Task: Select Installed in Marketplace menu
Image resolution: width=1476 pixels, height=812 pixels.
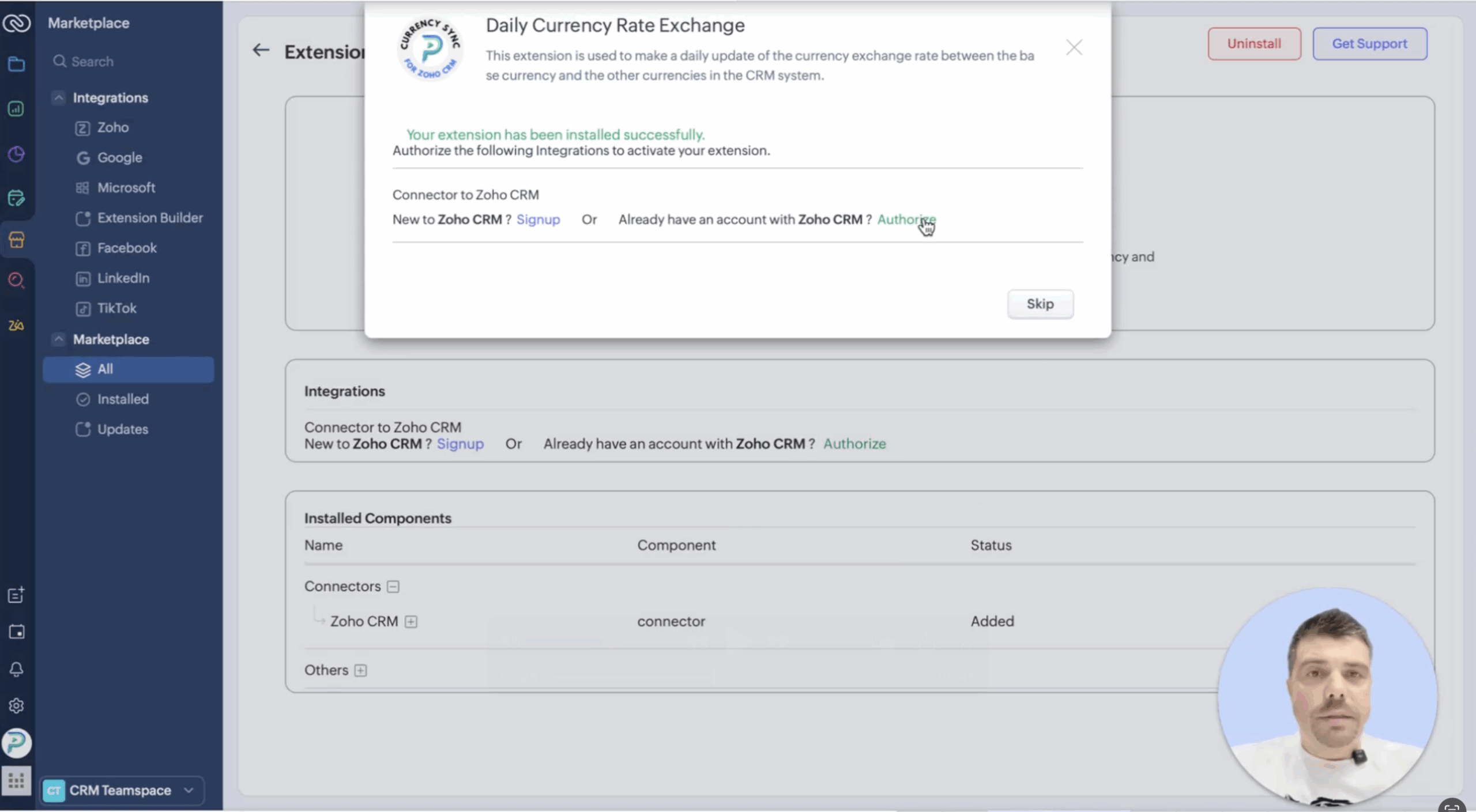Action: (x=122, y=399)
